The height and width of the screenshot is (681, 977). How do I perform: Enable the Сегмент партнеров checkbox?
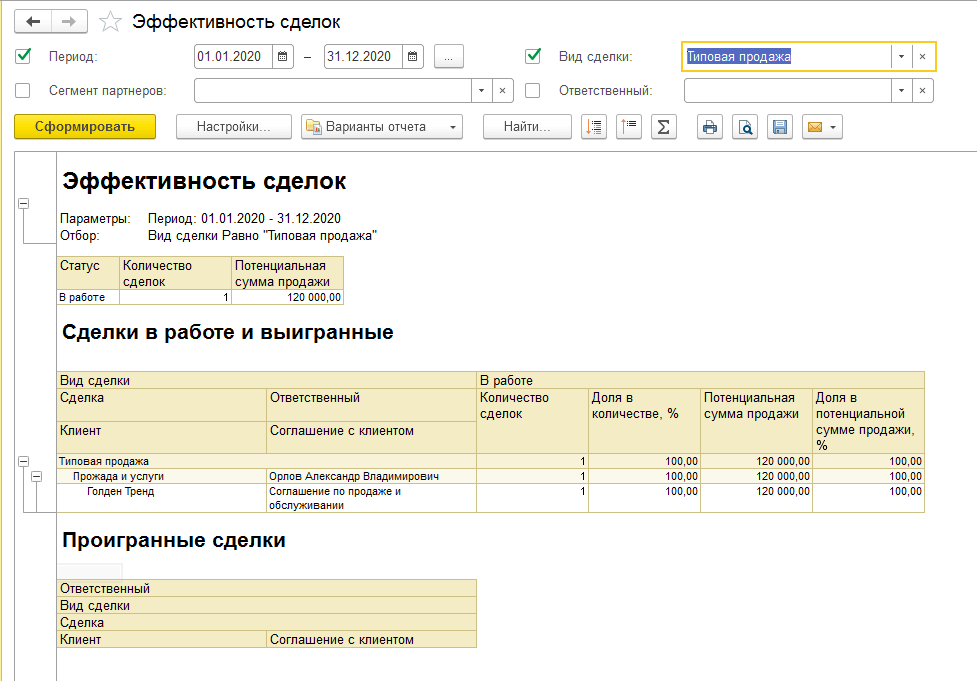(x=24, y=91)
